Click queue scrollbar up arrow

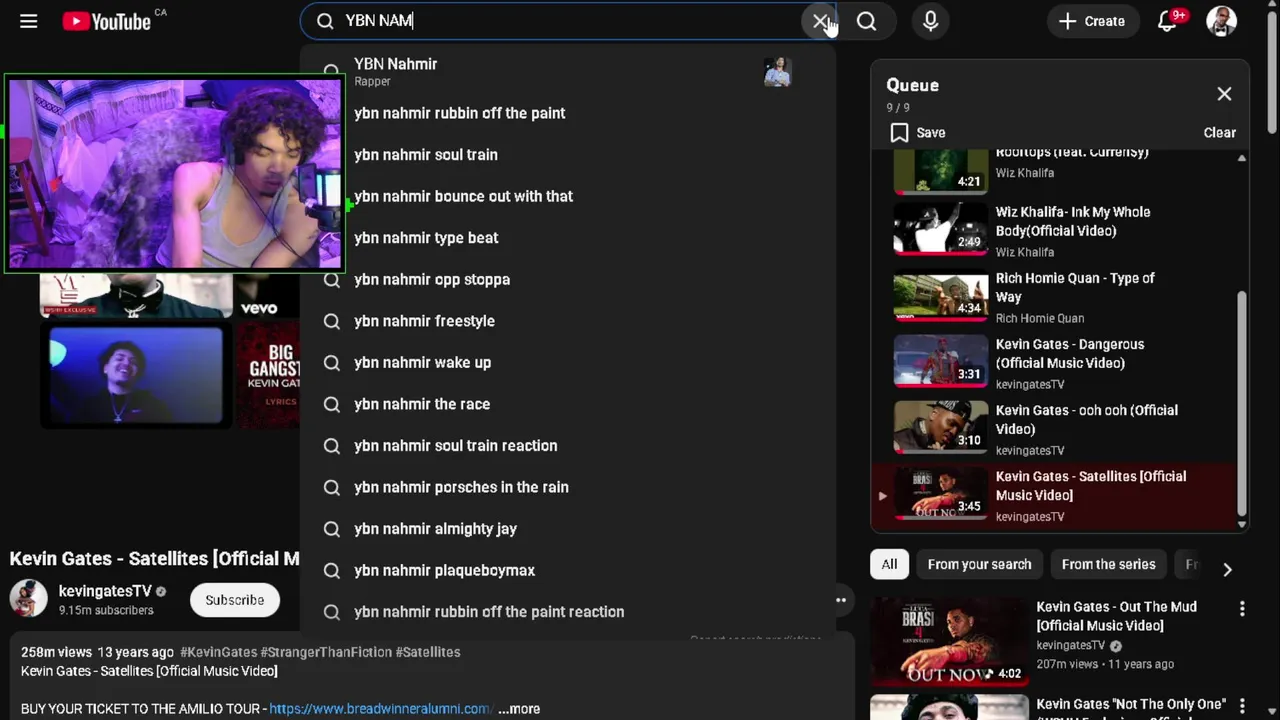[x=1242, y=158]
